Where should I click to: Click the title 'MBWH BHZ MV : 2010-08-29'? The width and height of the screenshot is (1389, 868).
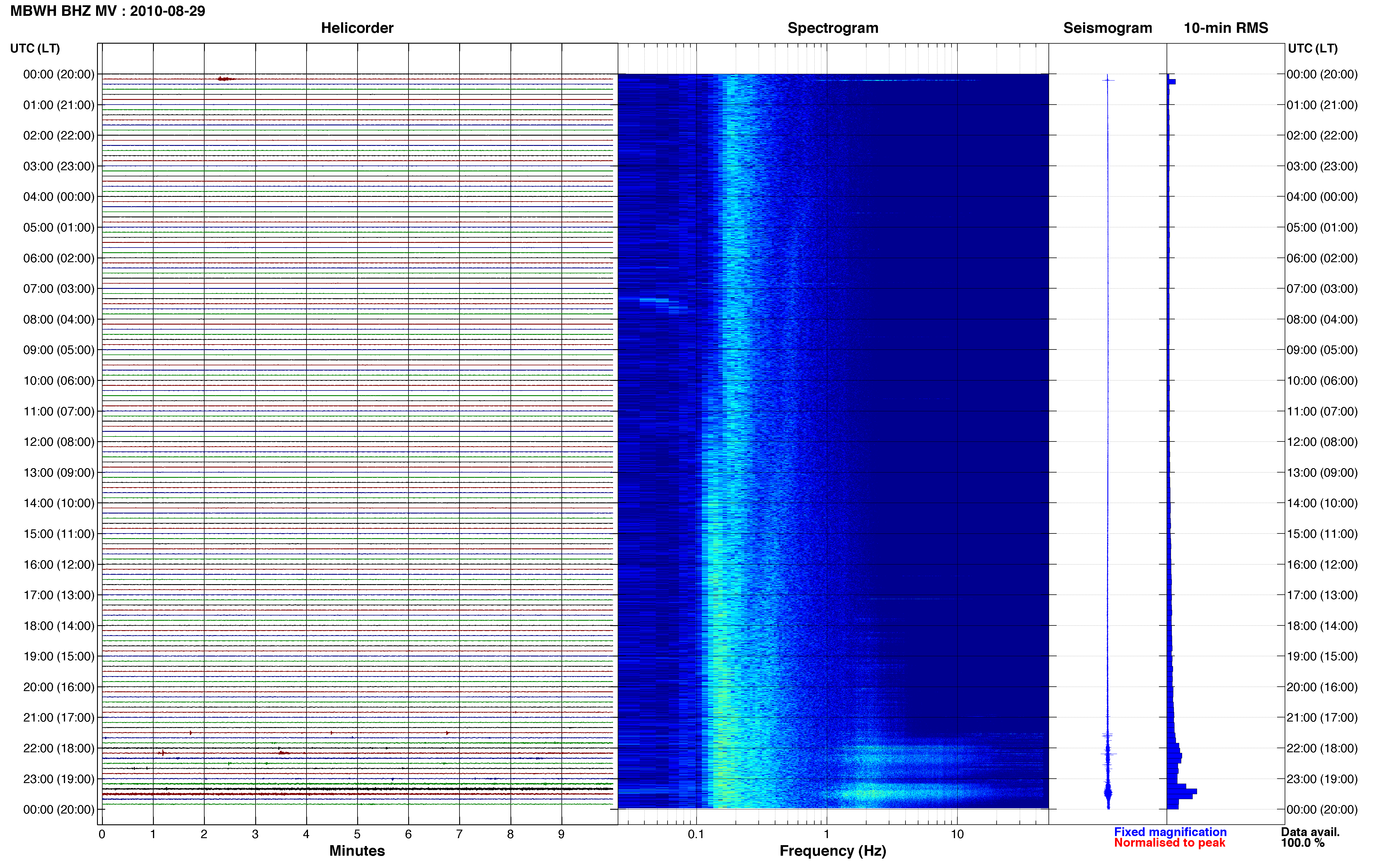107,11
